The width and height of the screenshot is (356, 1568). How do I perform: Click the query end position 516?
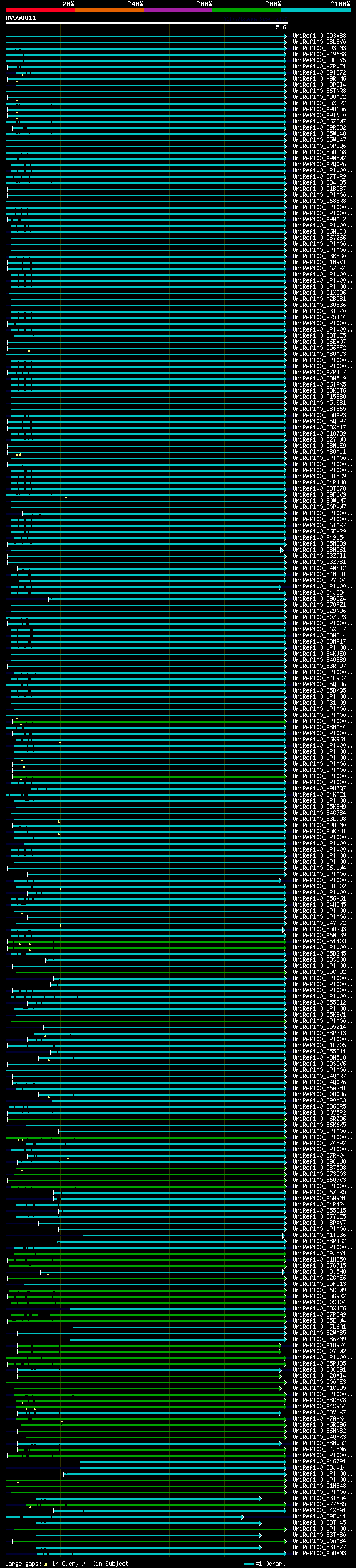click(280, 27)
